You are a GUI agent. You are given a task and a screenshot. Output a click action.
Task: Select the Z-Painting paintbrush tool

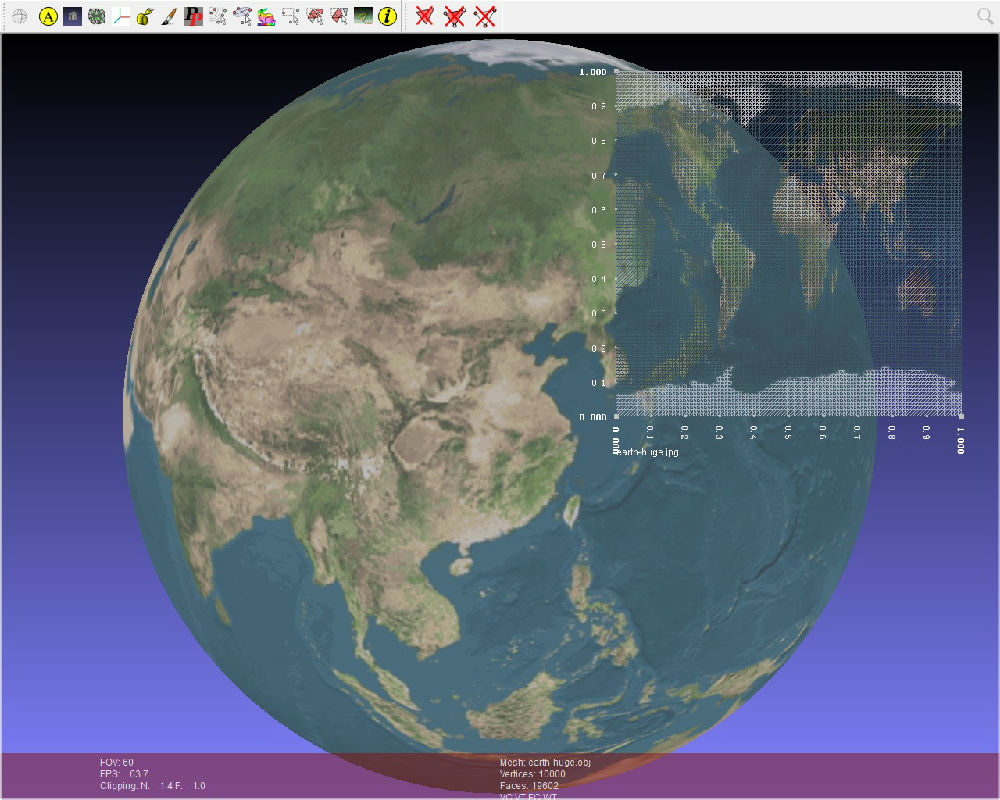point(169,17)
